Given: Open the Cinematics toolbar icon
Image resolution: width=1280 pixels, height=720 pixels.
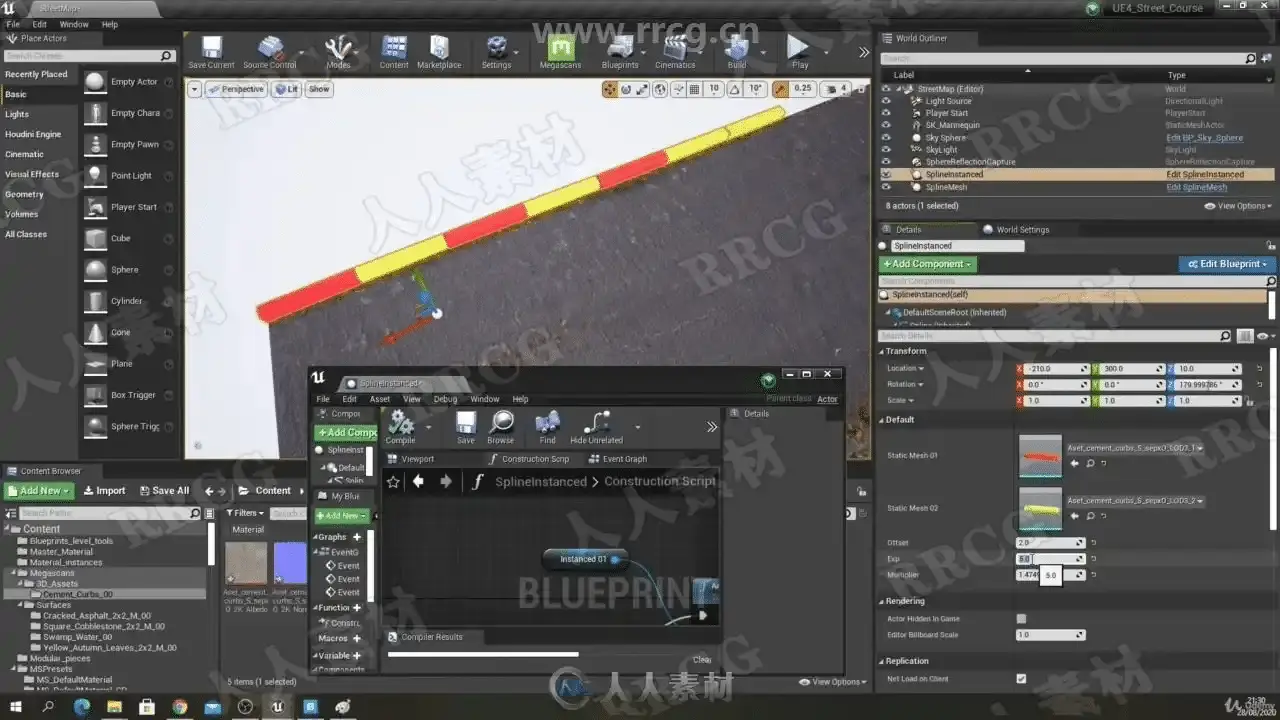Looking at the screenshot, I should tap(675, 52).
